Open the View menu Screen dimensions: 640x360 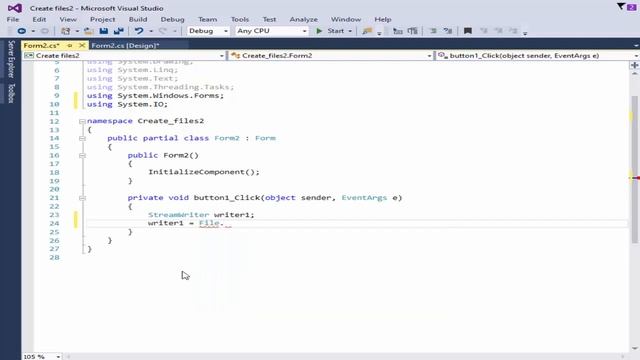pos(68,19)
